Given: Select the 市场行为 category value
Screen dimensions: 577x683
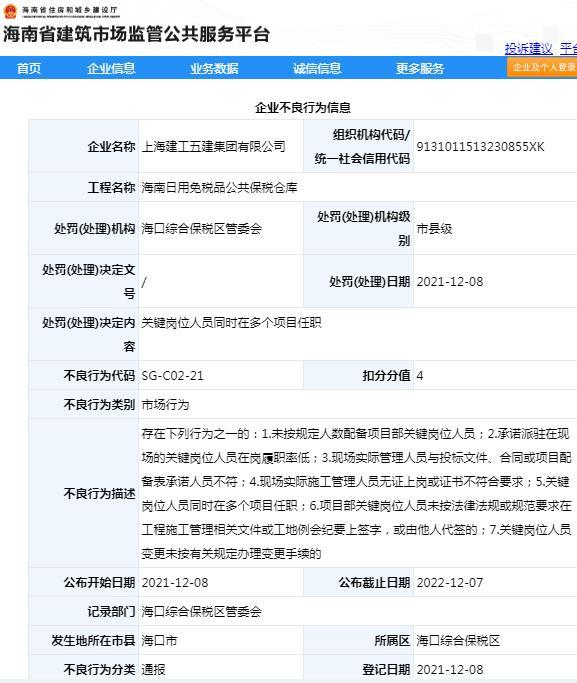Looking at the screenshot, I should pos(165,405).
